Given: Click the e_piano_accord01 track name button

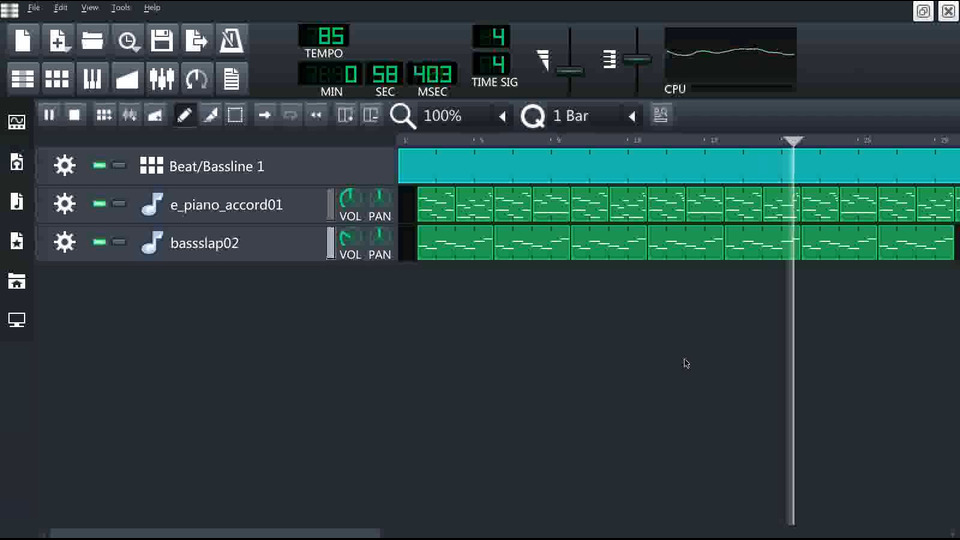Looking at the screenshot, I should coord(226,205).
